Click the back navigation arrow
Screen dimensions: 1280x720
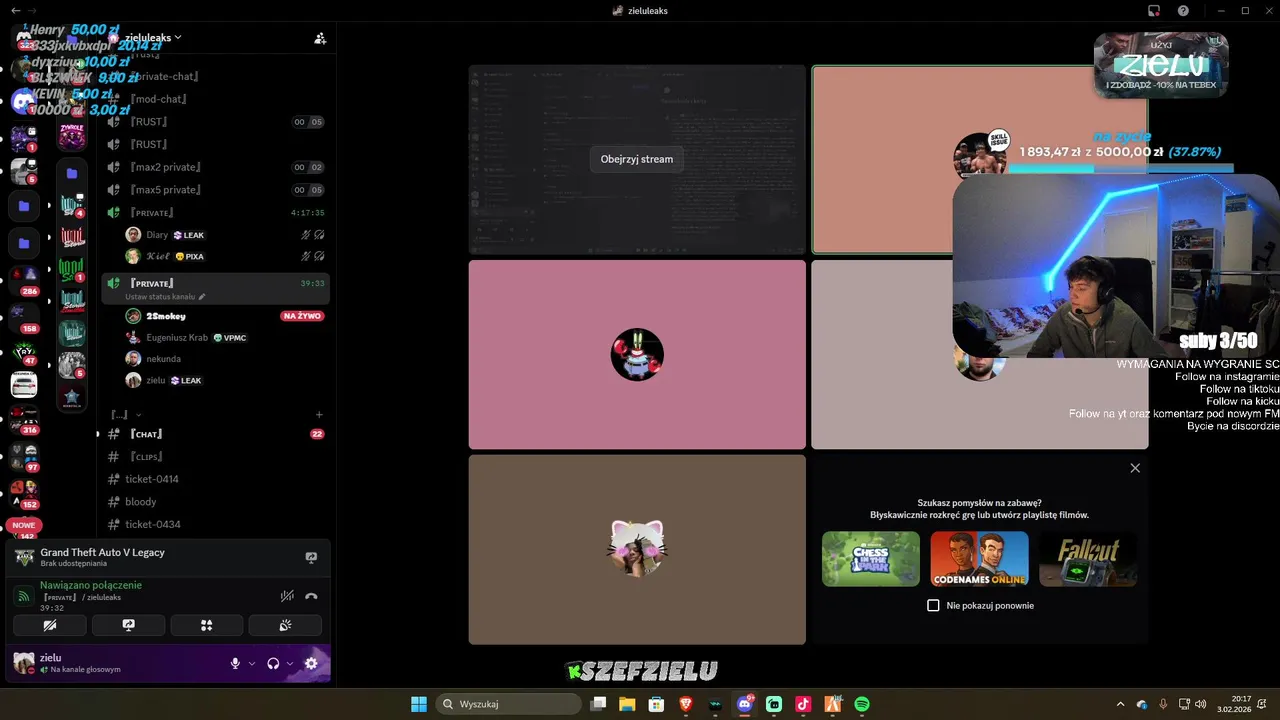[16, 10]
